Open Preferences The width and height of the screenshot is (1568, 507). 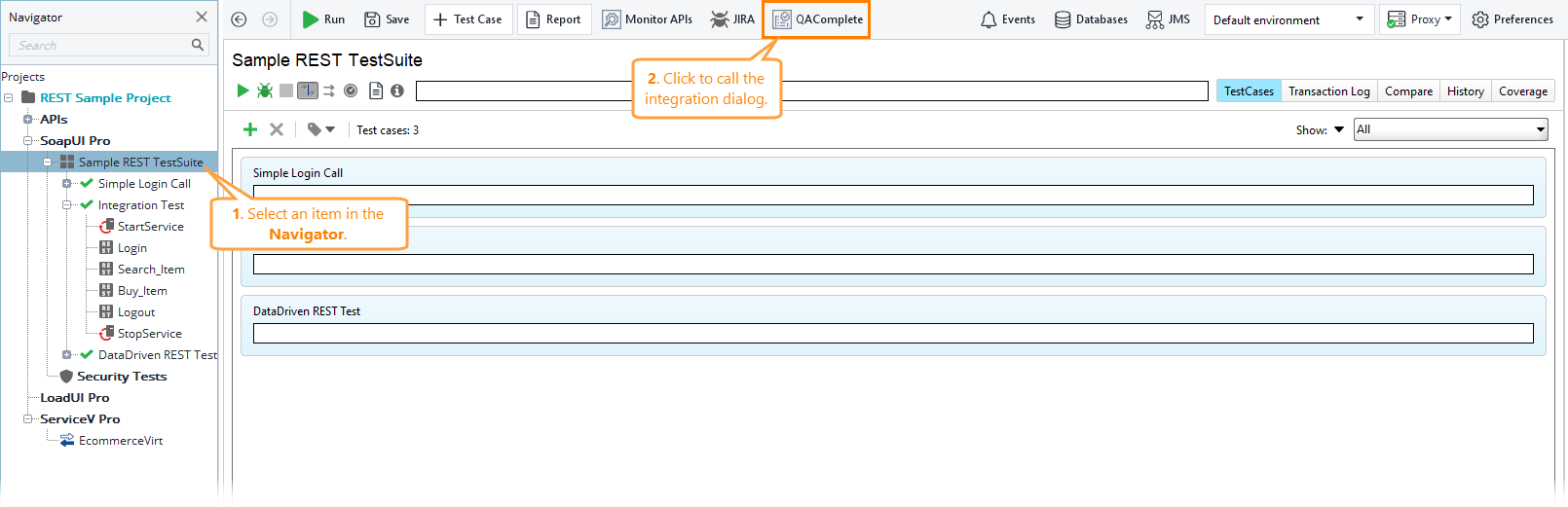(x=1512, y=19)
